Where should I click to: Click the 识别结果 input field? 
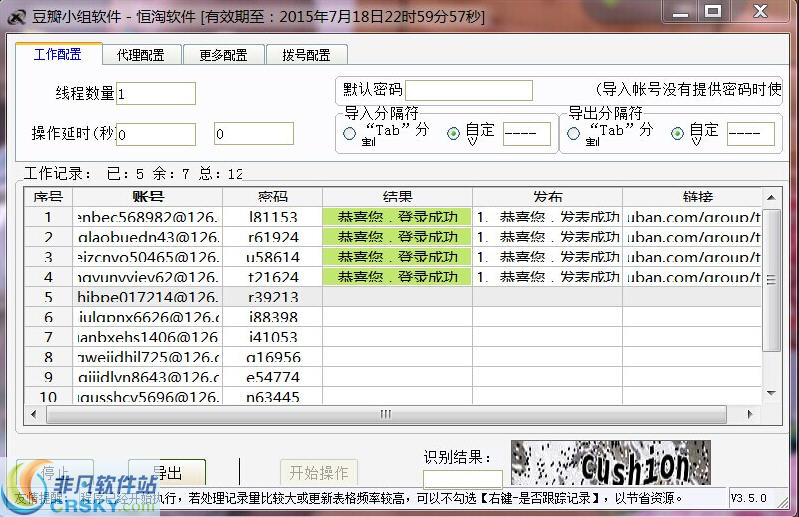[463, 479]
